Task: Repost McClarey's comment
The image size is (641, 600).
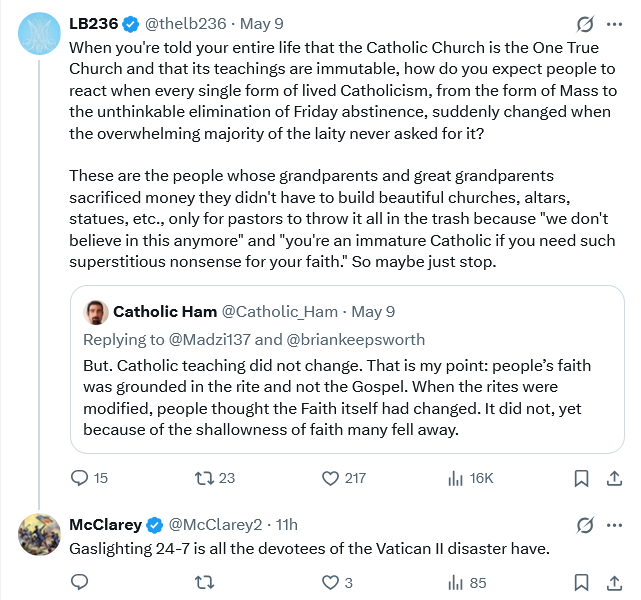Action: [204, 582]
